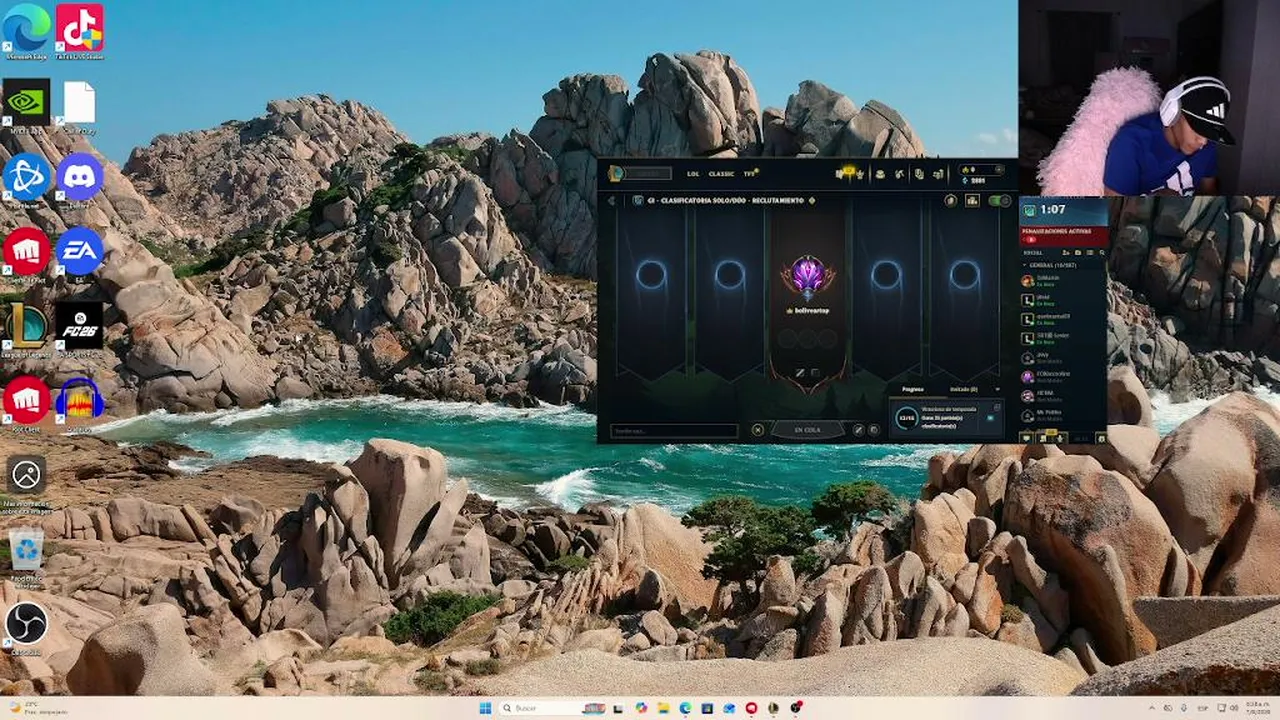Image resolution: width=1280 pixels, height=720 pixels.
Task: Open the chat icon under the friends list
Action: (1027, 438)
